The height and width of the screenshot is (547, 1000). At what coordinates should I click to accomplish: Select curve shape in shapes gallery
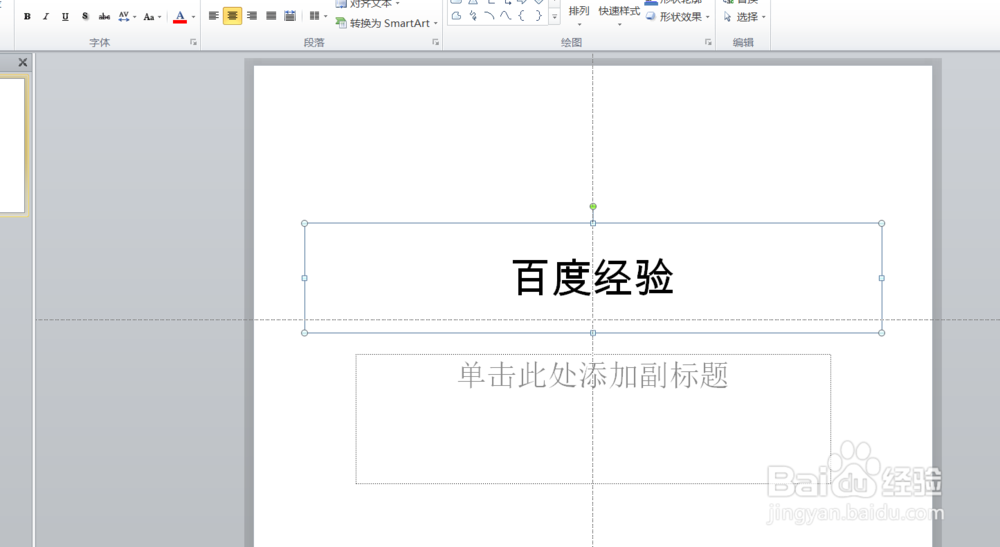point(505,16)
